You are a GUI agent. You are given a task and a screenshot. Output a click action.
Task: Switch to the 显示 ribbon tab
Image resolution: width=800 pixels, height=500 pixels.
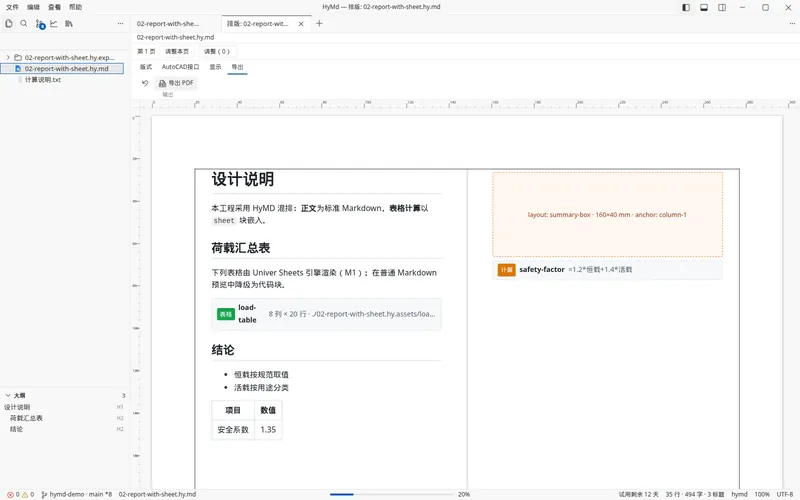215,67
